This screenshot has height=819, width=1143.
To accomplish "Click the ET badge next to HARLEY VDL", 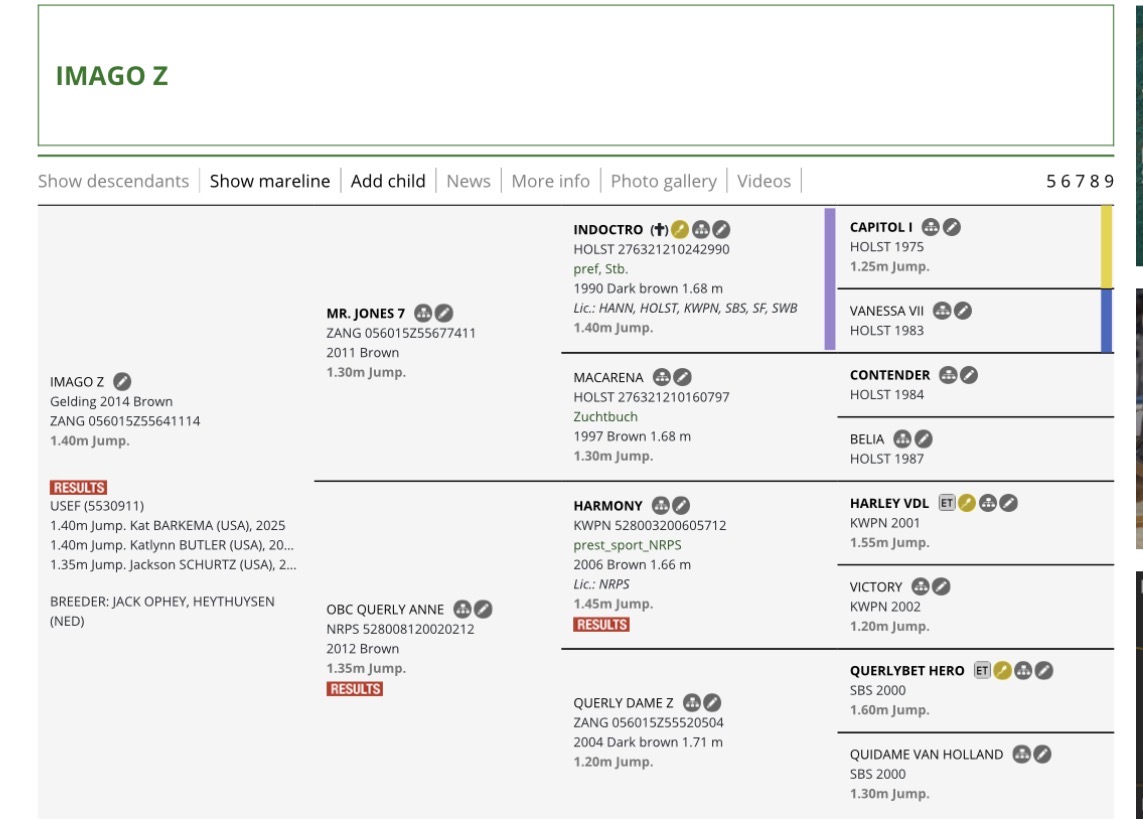I will click(946, 503).
